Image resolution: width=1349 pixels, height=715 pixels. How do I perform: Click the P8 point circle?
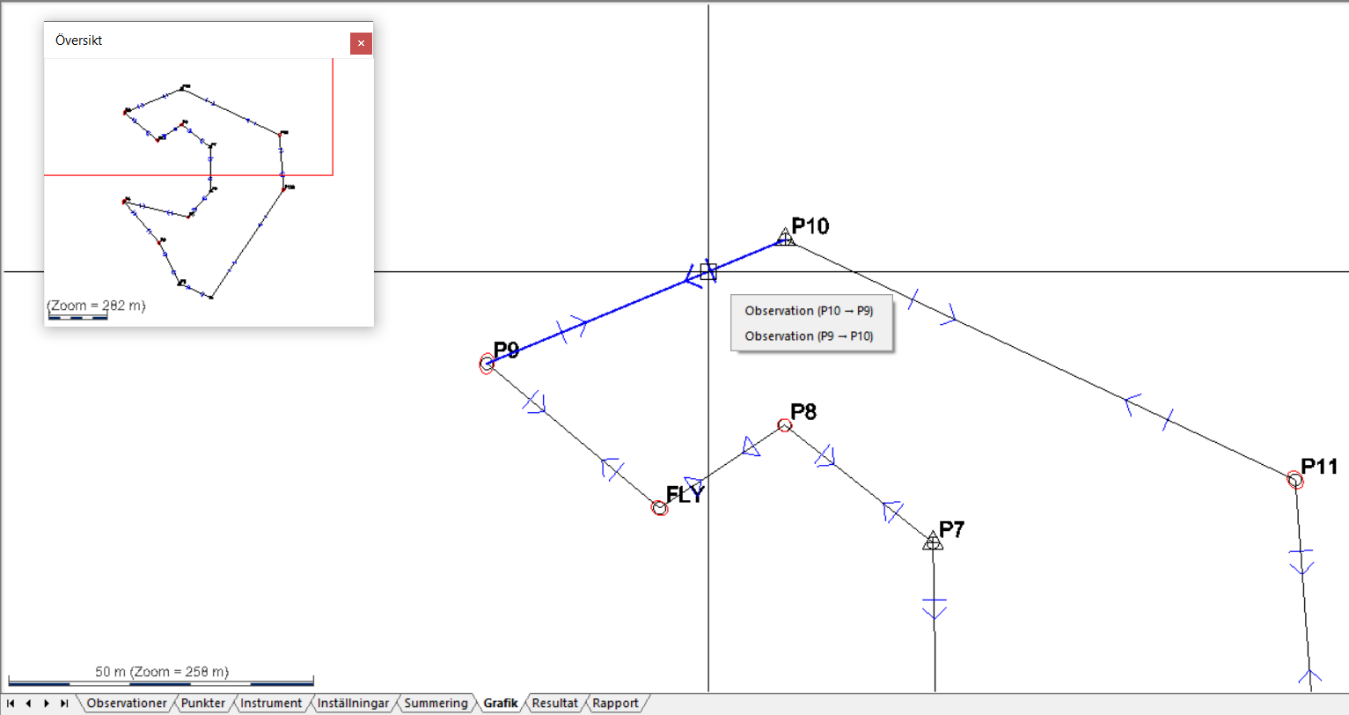[x=785, y=425]
